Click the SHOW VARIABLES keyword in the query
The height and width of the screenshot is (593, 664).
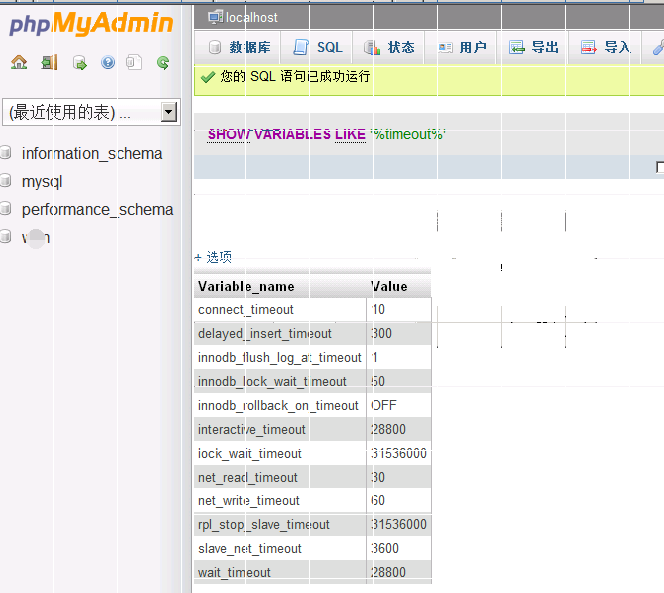(269, 134)
